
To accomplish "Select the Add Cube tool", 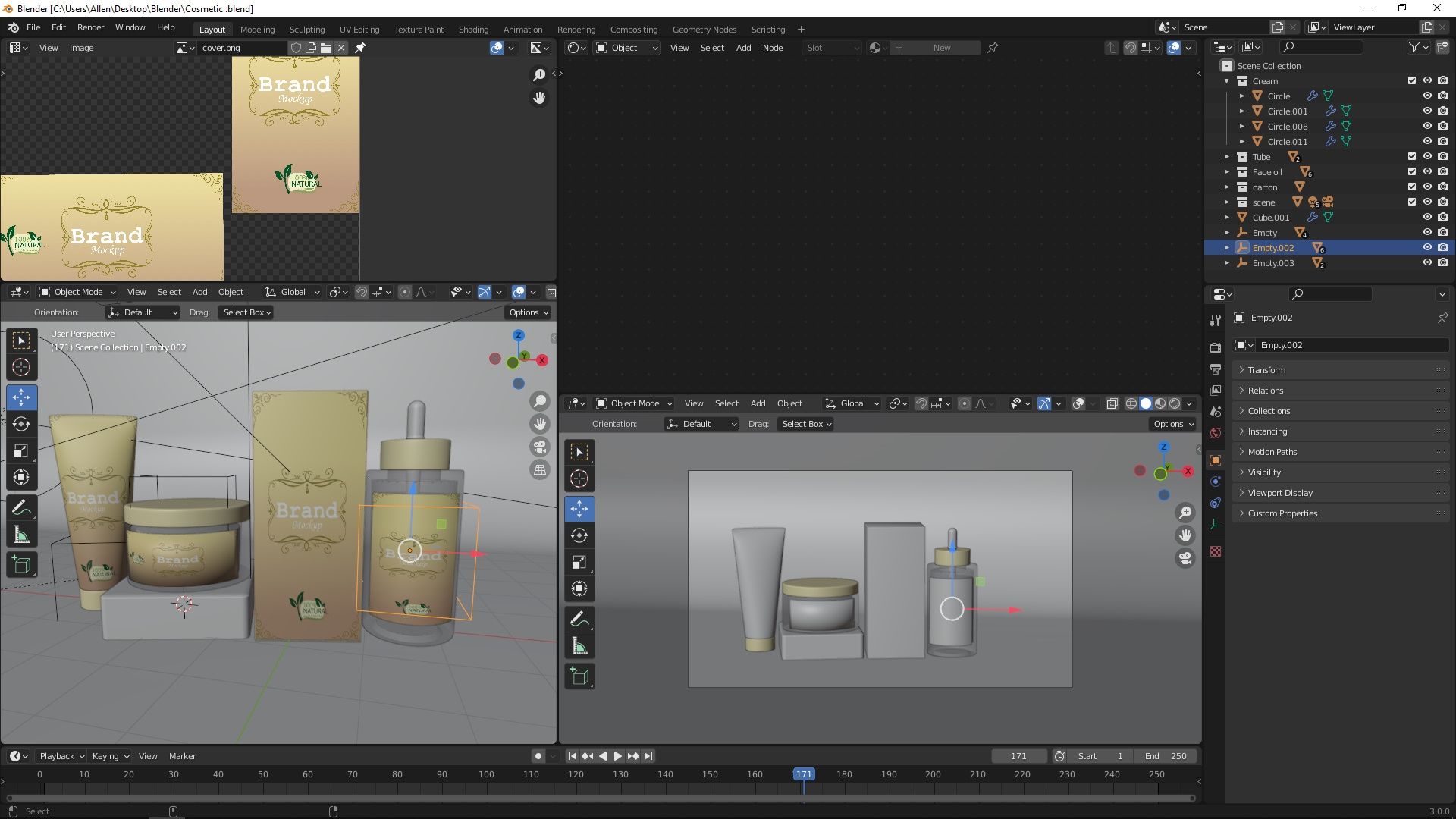I will coord(21,563).
